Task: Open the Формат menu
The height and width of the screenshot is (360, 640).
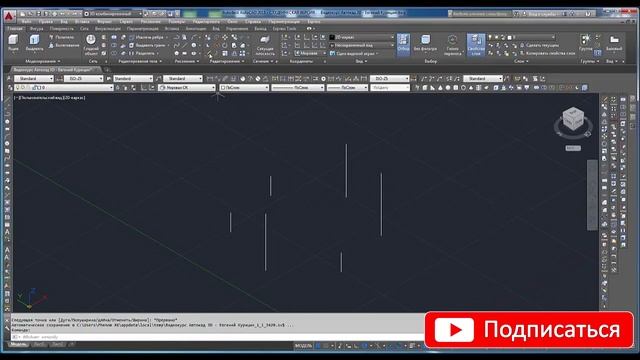Action: point(104,21)
